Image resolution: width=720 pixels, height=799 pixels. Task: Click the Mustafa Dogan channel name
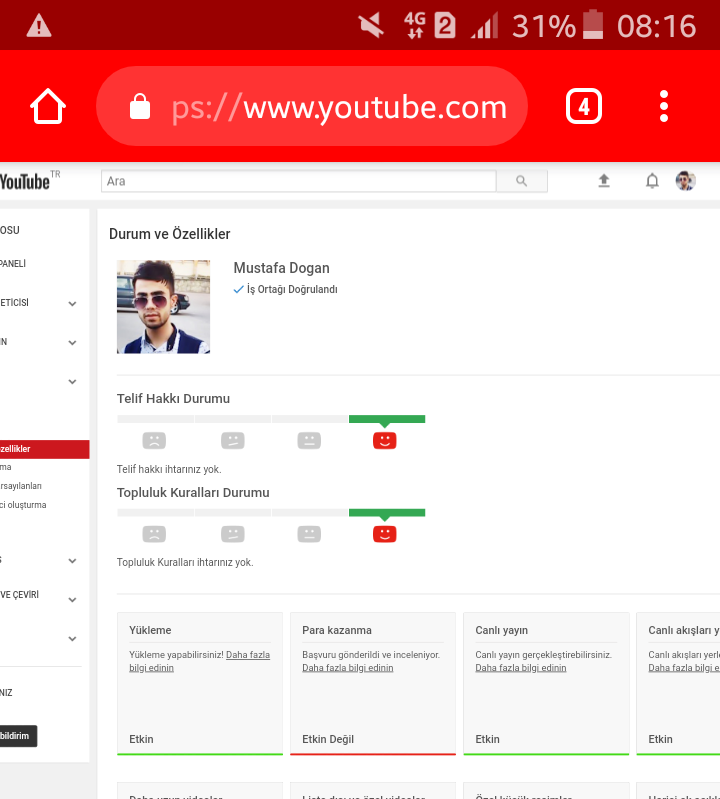281,268
